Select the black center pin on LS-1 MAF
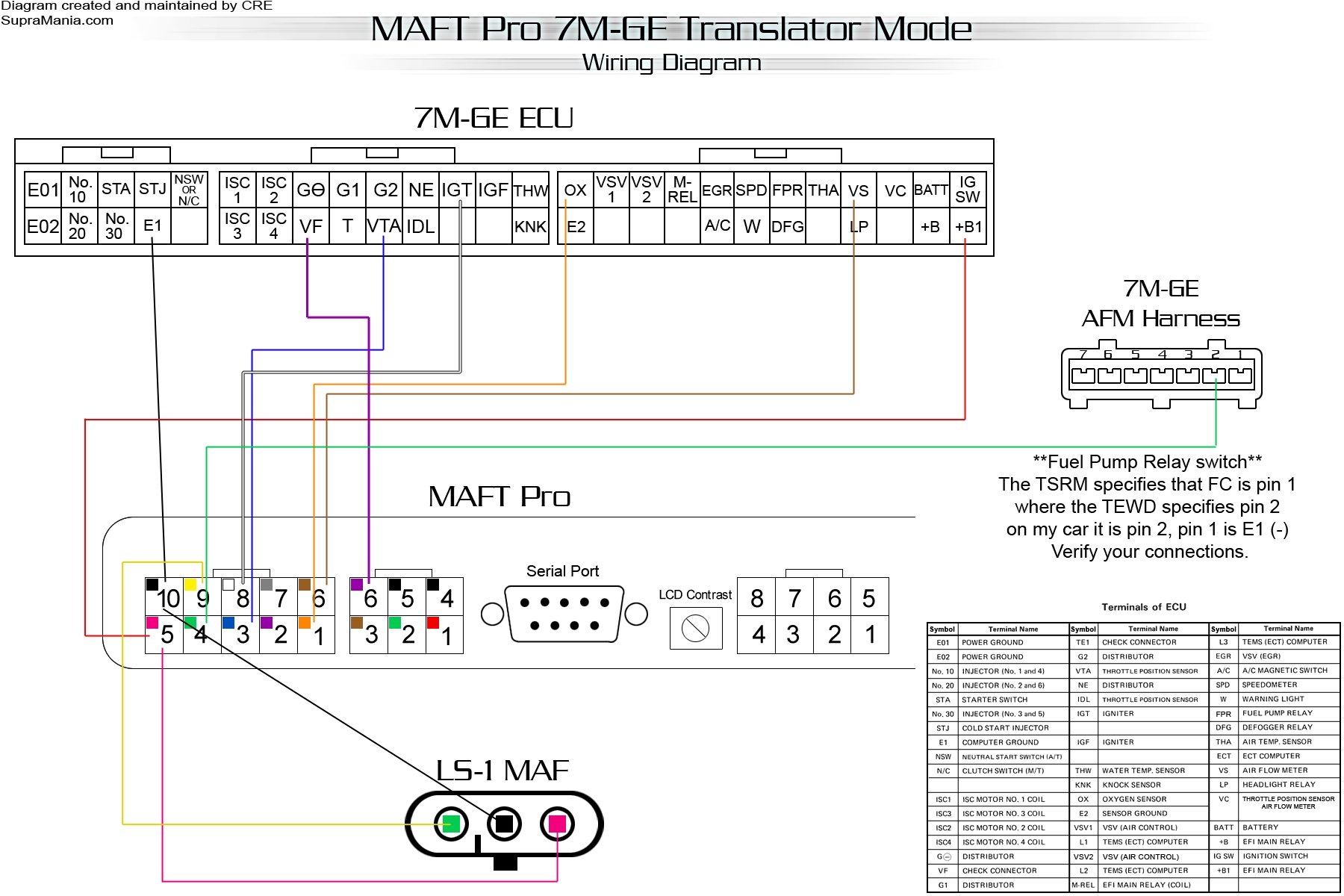 [x=505, y=824]
